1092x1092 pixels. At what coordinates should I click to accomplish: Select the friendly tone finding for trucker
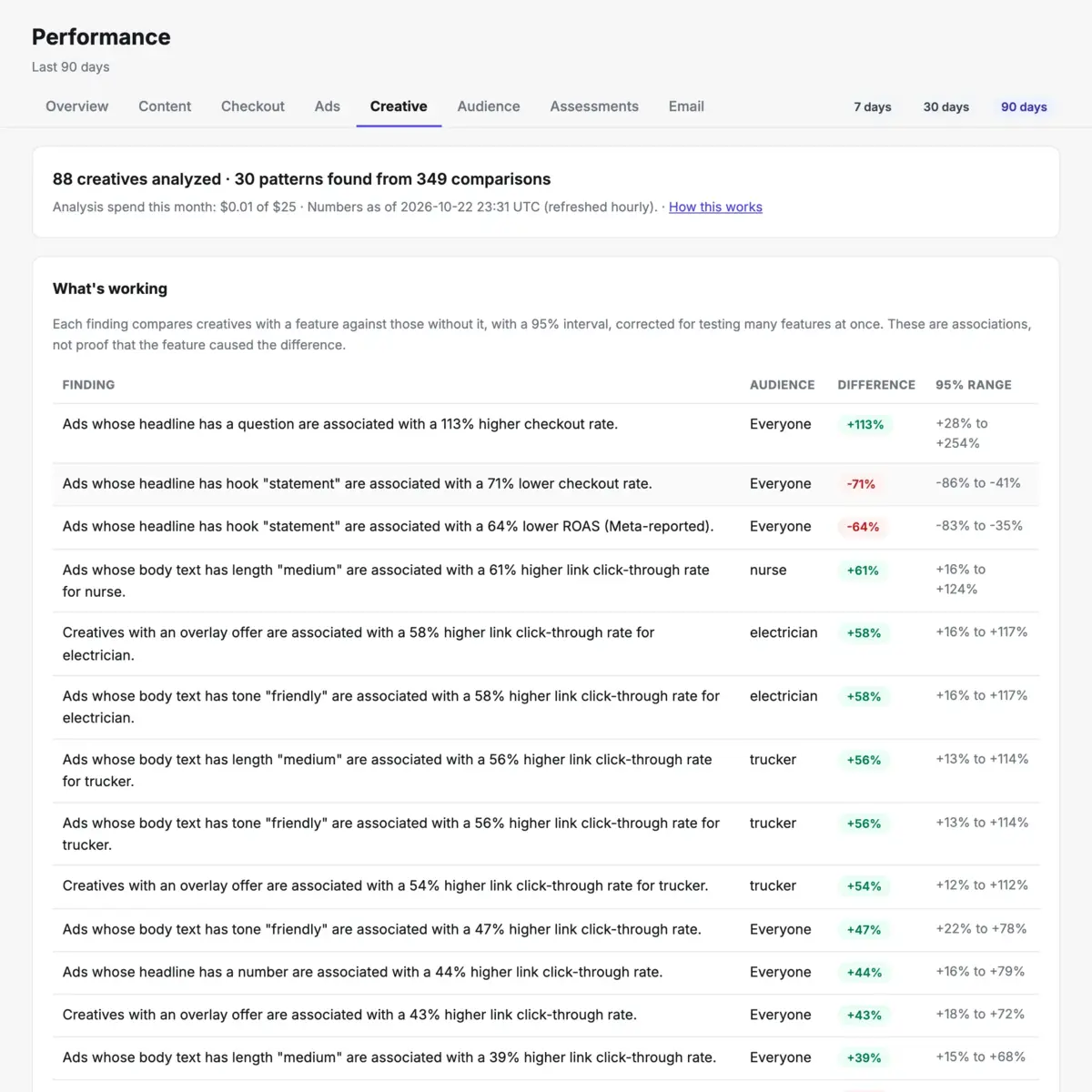click(546, 834)
